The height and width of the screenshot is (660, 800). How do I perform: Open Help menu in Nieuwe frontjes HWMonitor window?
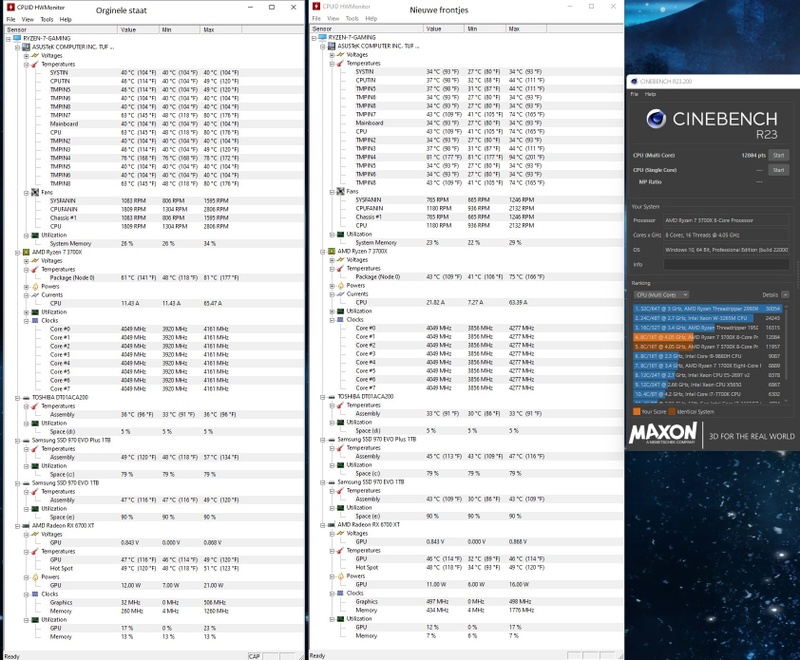pos(371,18)
